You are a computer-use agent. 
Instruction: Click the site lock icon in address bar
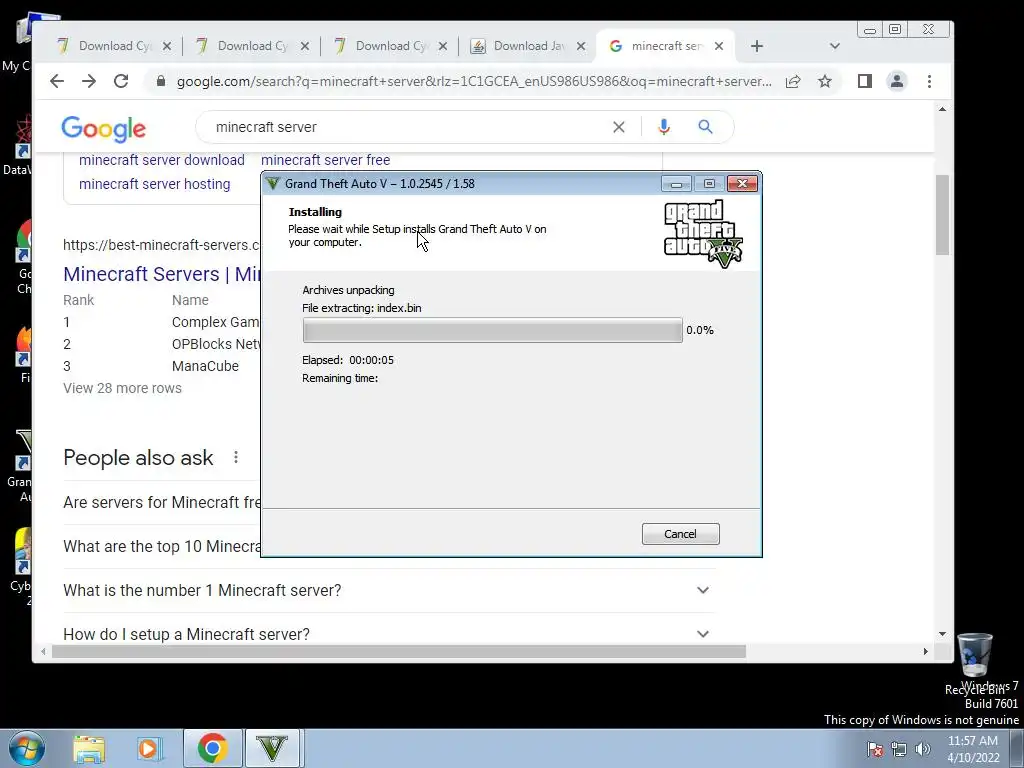click(160, 81)
